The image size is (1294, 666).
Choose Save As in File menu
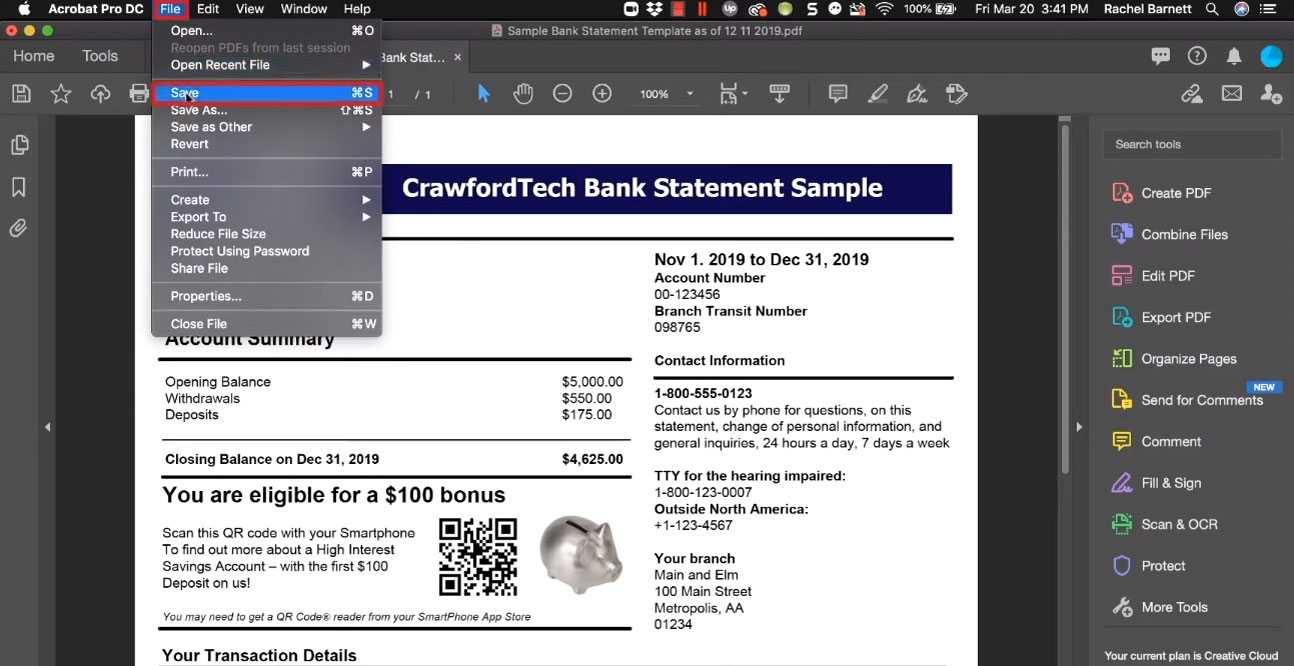267,110
